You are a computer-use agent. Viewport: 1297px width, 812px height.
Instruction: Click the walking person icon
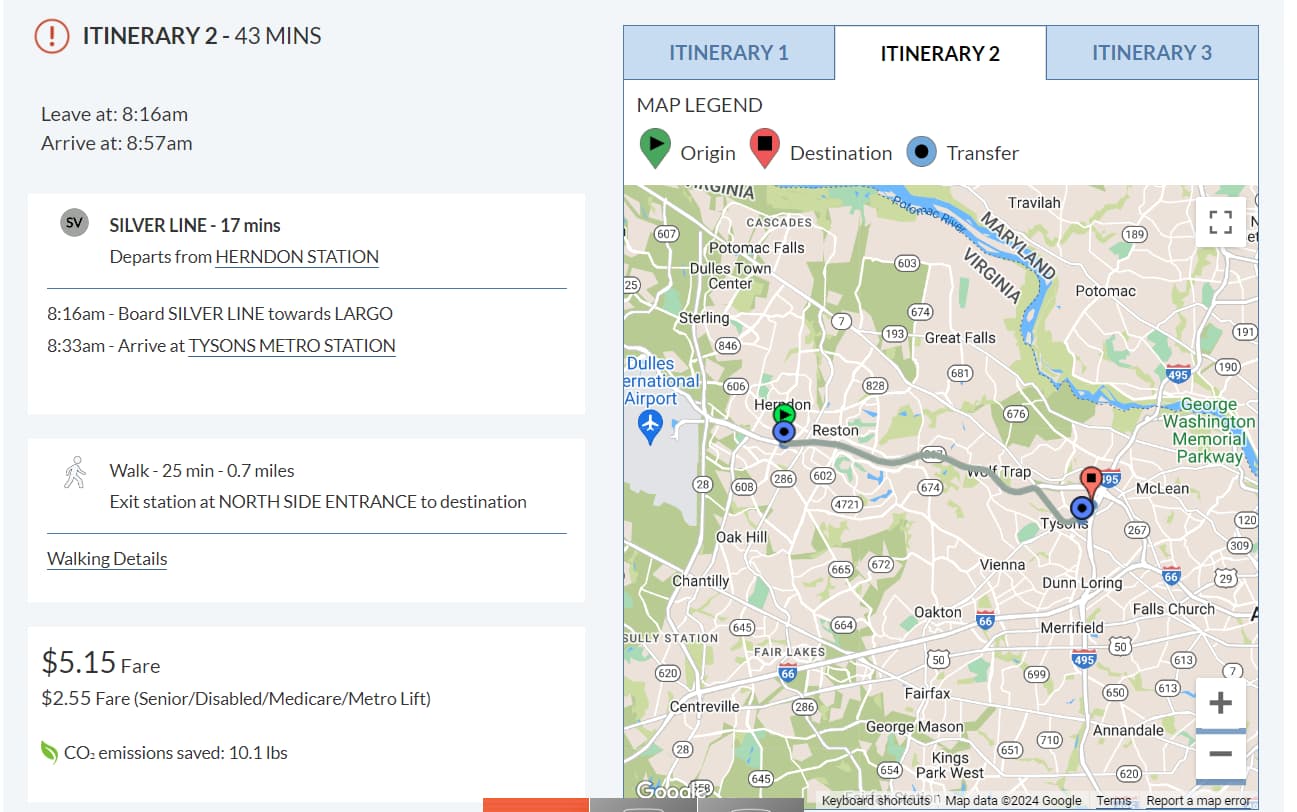coord(75,472)
